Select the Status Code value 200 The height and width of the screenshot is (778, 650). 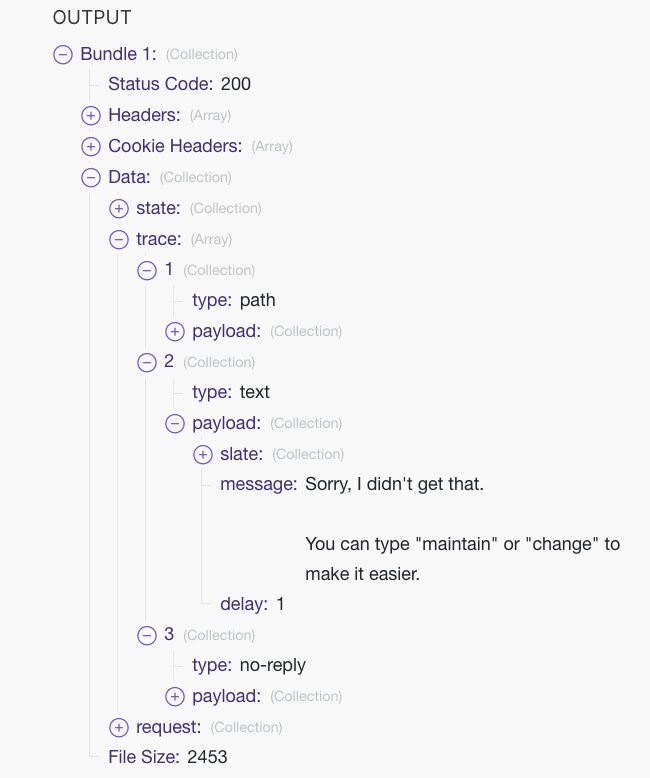[236, 84]
